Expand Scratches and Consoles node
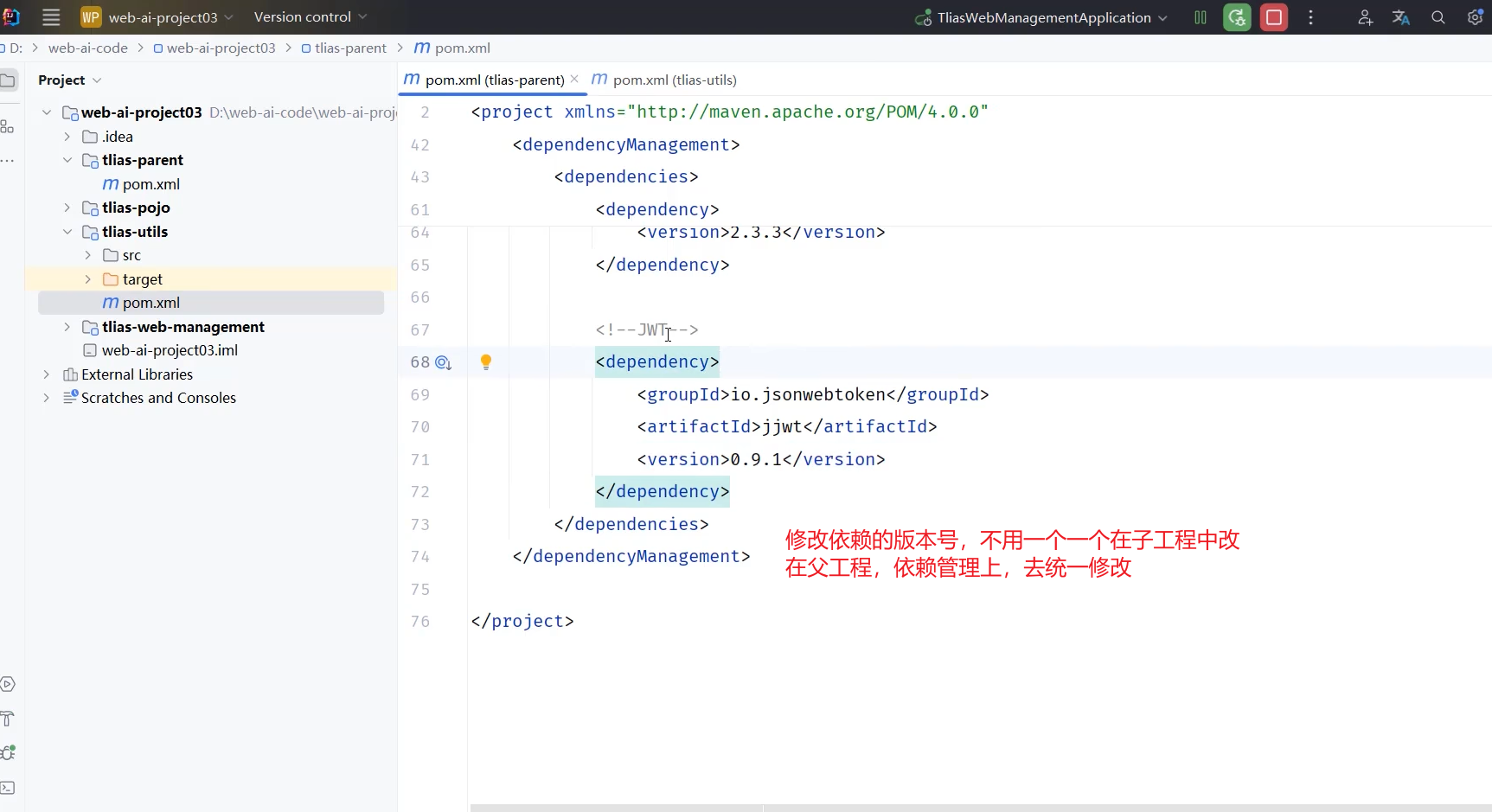The width and height of the screenshot is (1492, 812). coord(47,398)
